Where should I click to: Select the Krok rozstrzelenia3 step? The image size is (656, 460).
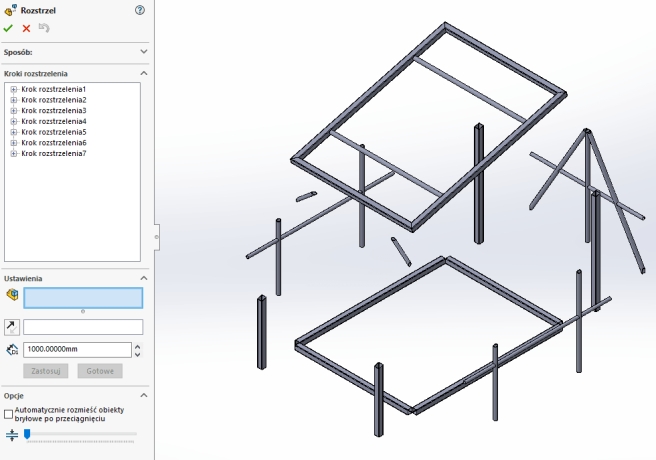[54, 111]
